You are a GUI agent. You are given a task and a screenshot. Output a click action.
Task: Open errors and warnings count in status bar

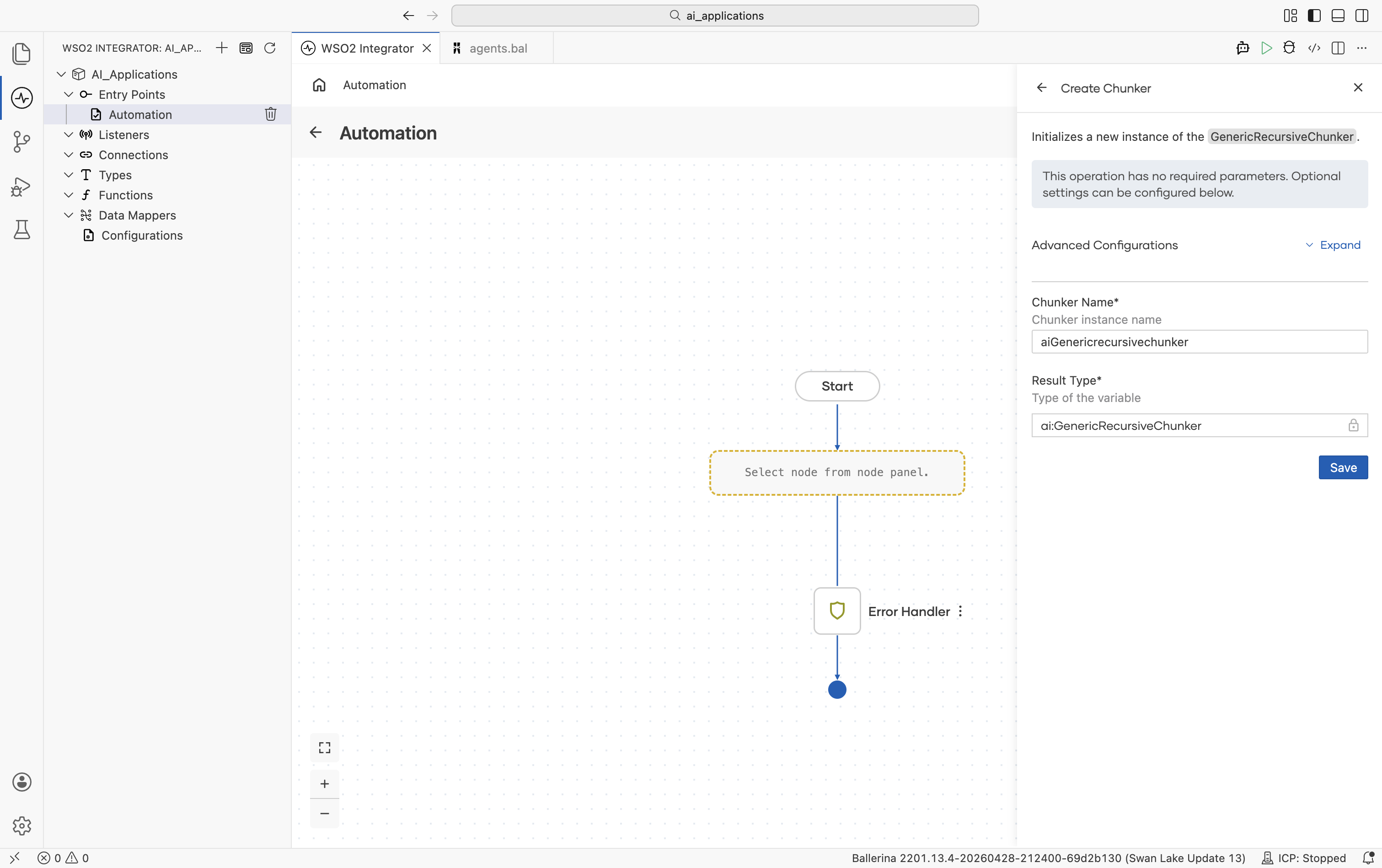point(63,857)
